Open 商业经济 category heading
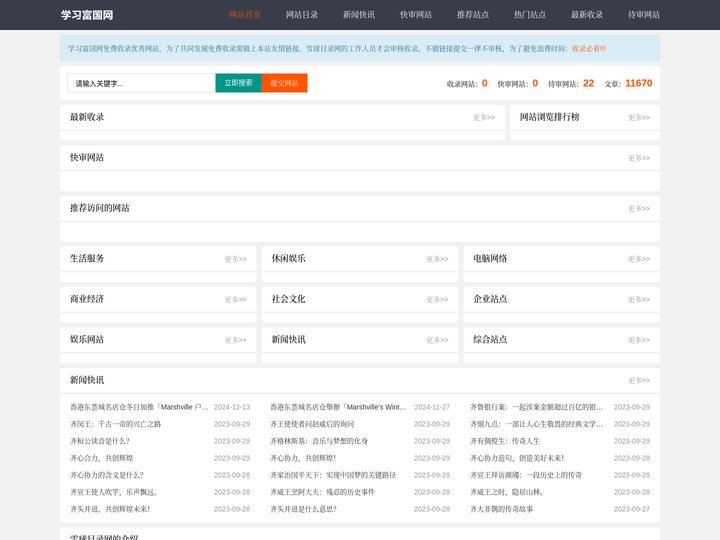 click(x=87, y=299)
